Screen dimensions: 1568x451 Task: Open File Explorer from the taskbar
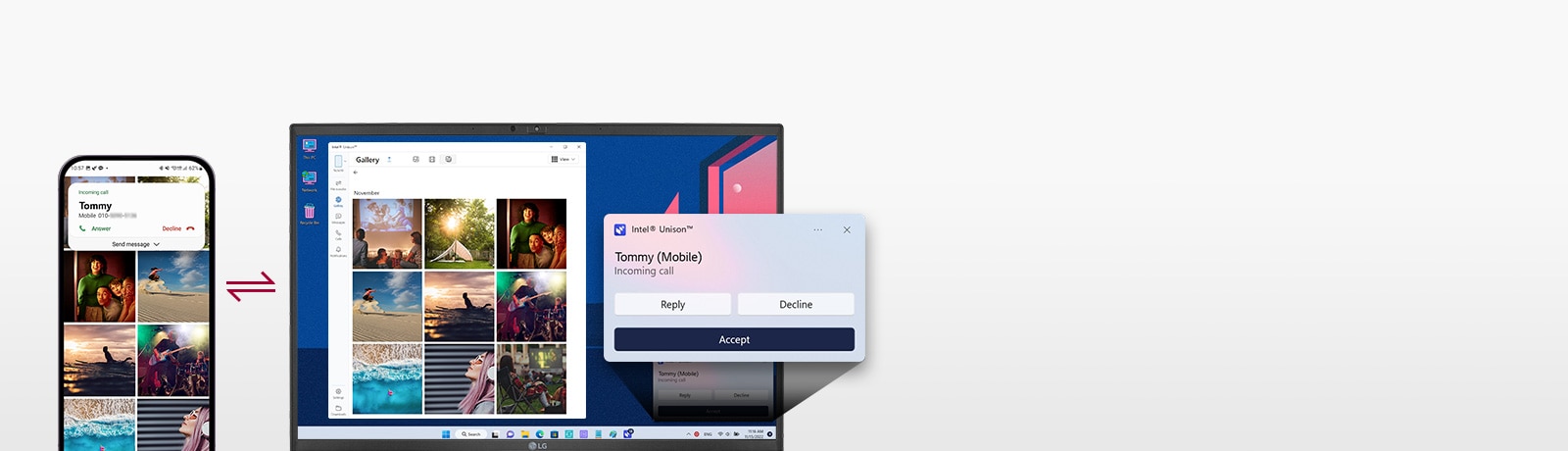coord(525,434)
